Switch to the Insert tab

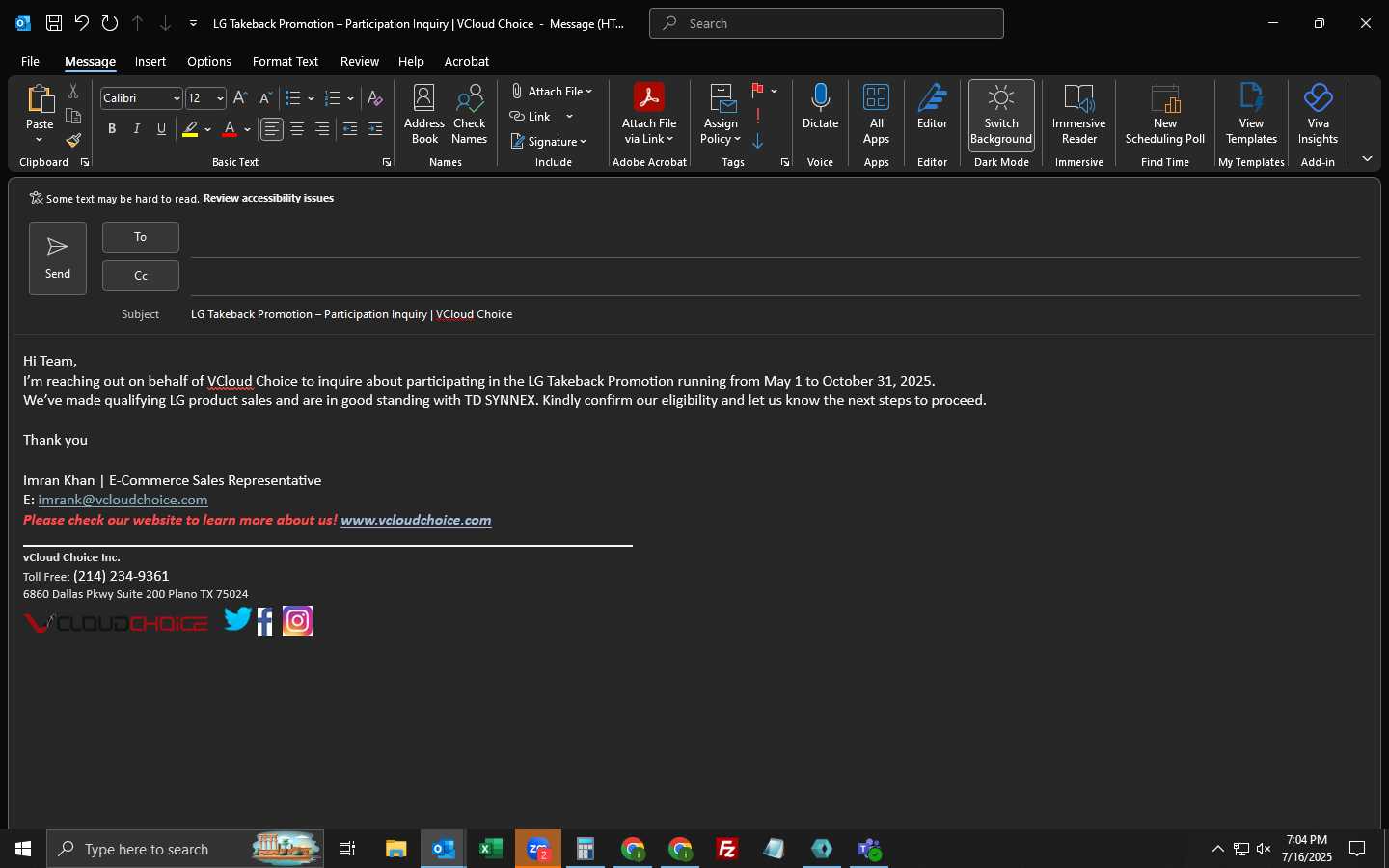pos(150,61)
